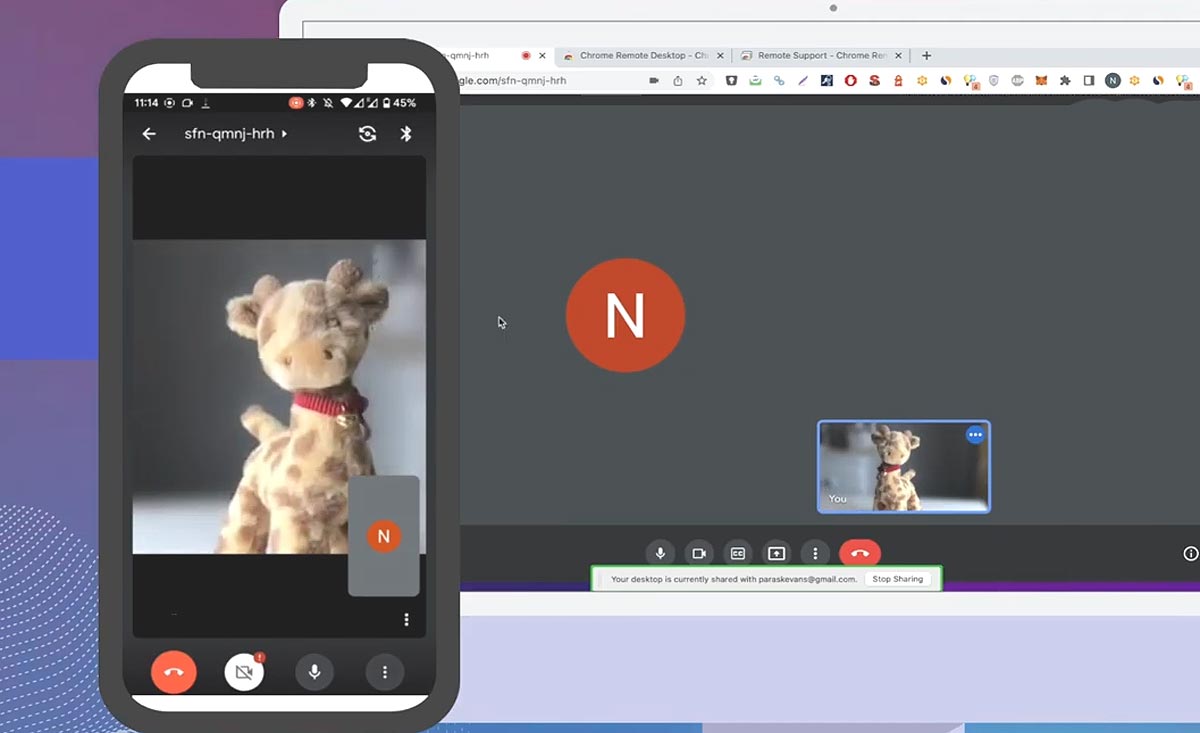Toggle the Chrome side panel icon

click(x=1089, y=81)
